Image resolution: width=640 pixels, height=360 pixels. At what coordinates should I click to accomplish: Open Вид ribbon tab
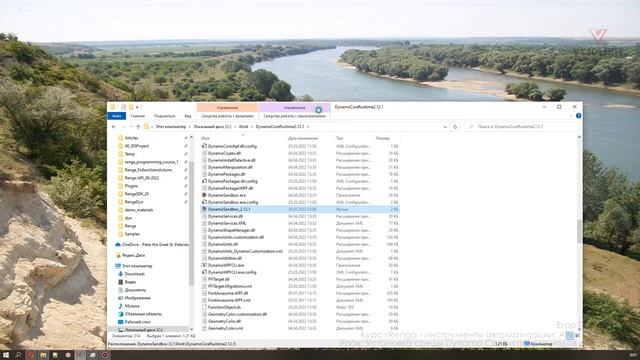tap(188, 116)
